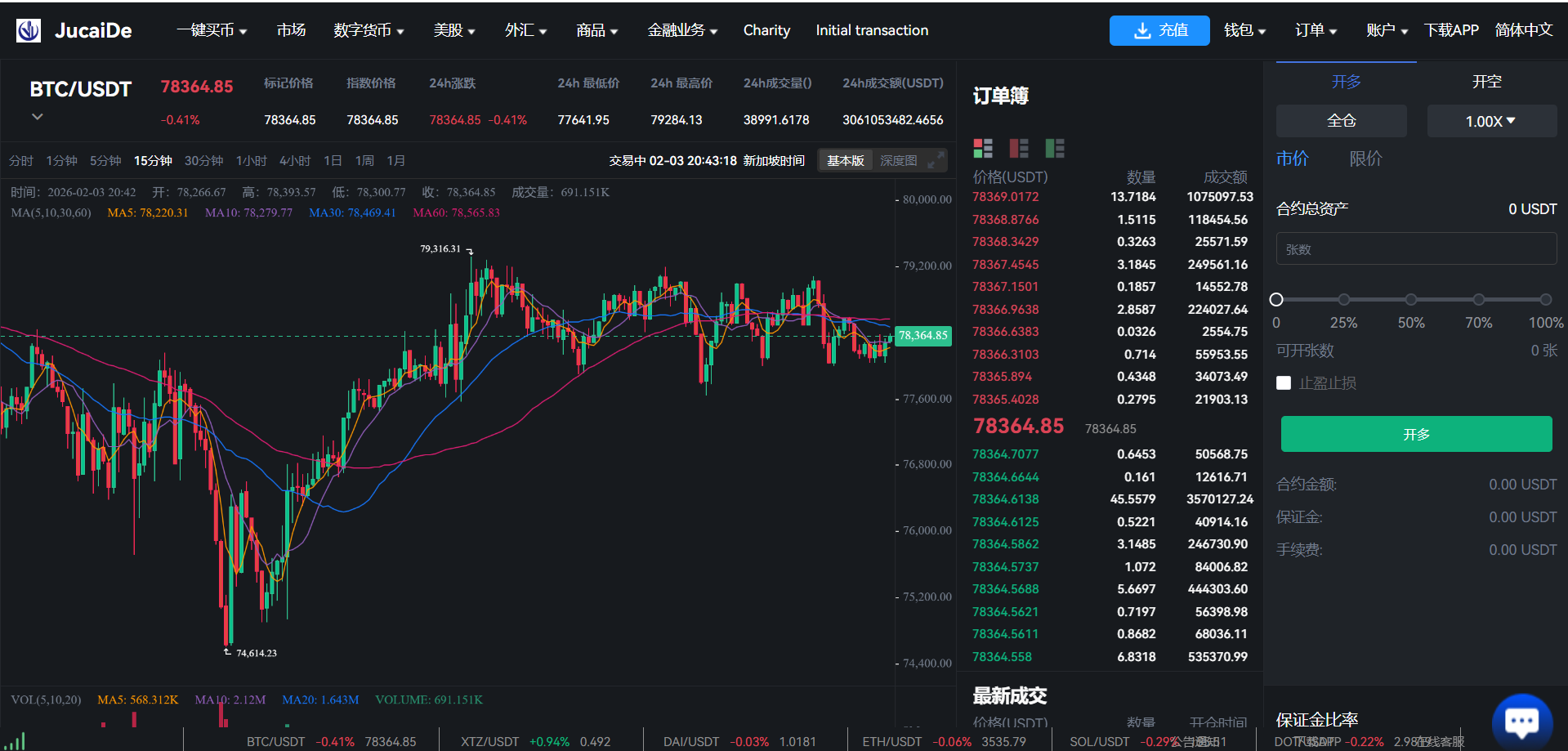Viewport: 1568px width, 751px height.
Task: Click the 充值 deposit button
Action: [1159, 31]
